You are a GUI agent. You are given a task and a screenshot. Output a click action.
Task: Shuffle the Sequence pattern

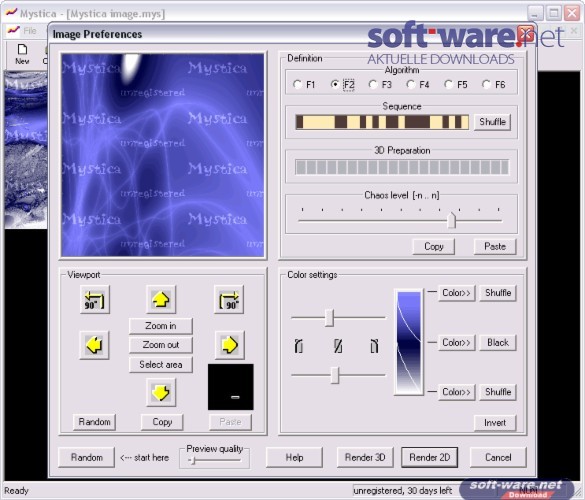point(492,122)
